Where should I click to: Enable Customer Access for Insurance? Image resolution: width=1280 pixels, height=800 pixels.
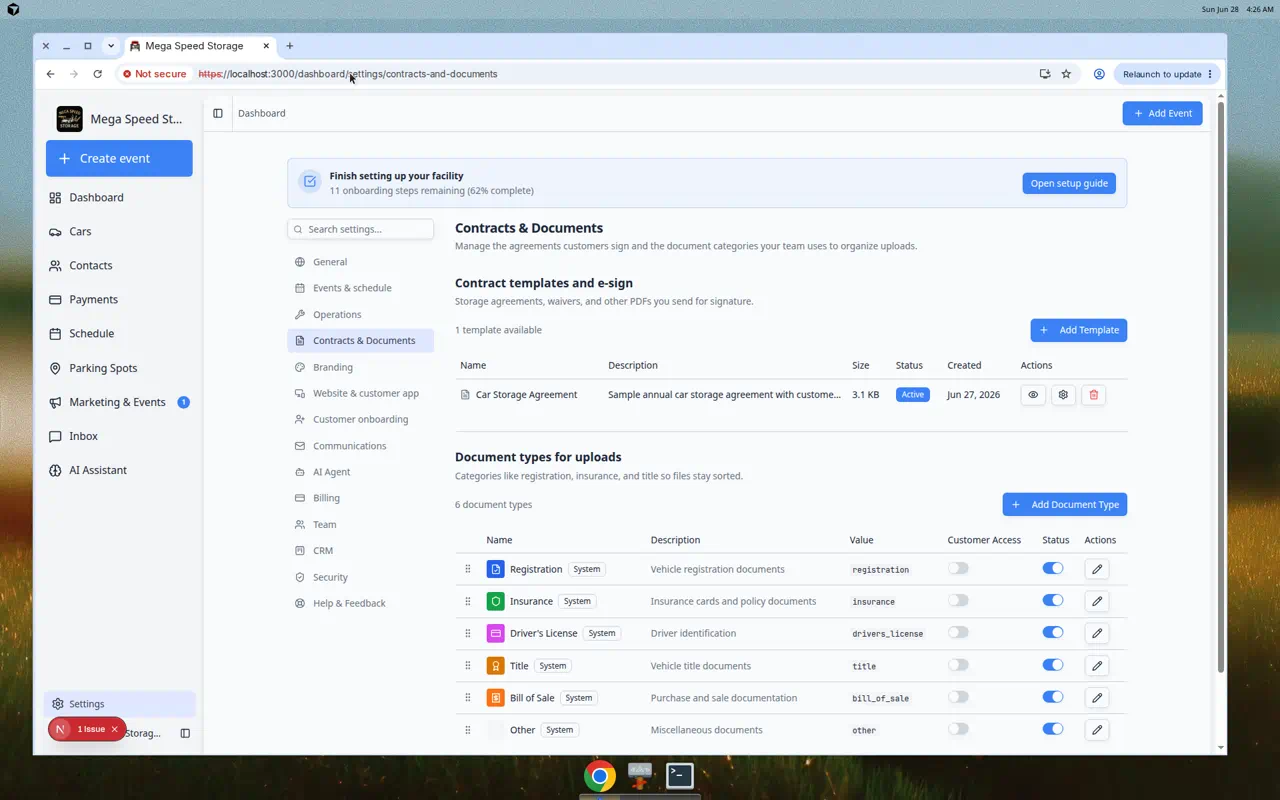pyautogui.click(x=958, y=600)
